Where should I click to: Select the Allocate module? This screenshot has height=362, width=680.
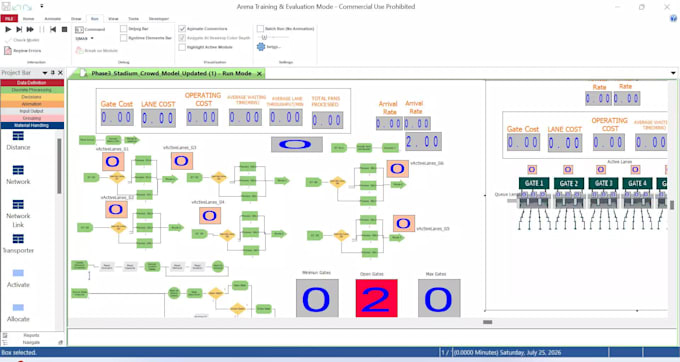point(18,312)
